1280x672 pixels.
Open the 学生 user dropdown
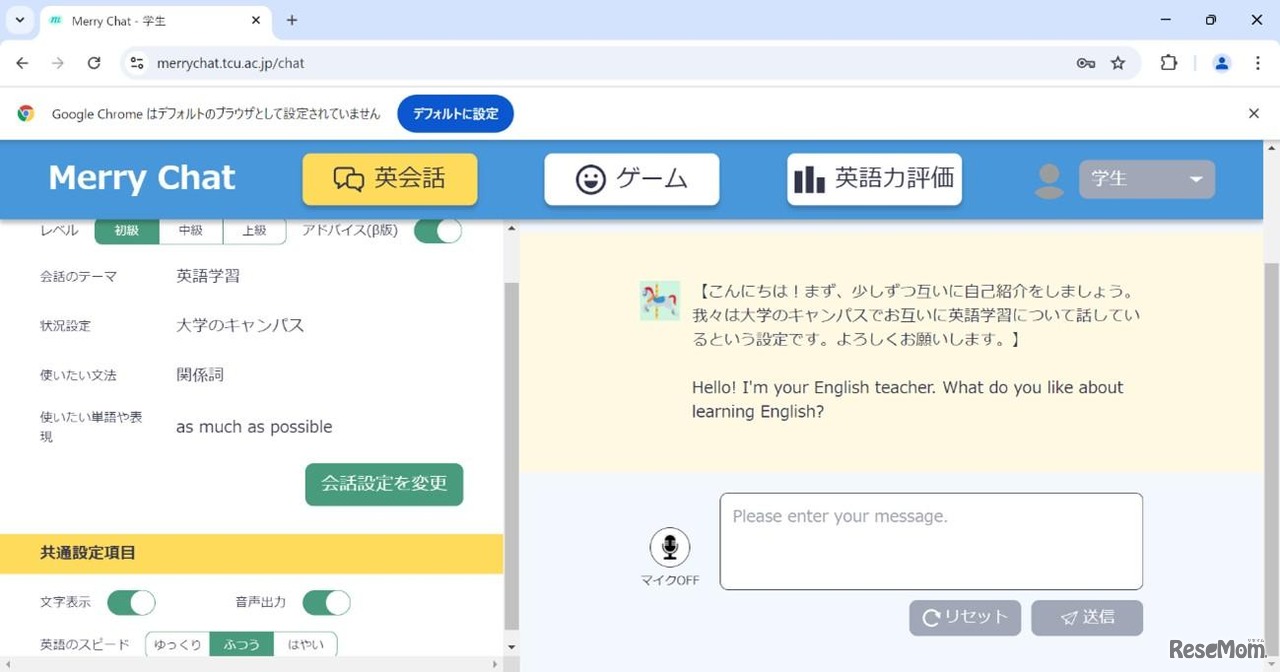pos(1147,179)
